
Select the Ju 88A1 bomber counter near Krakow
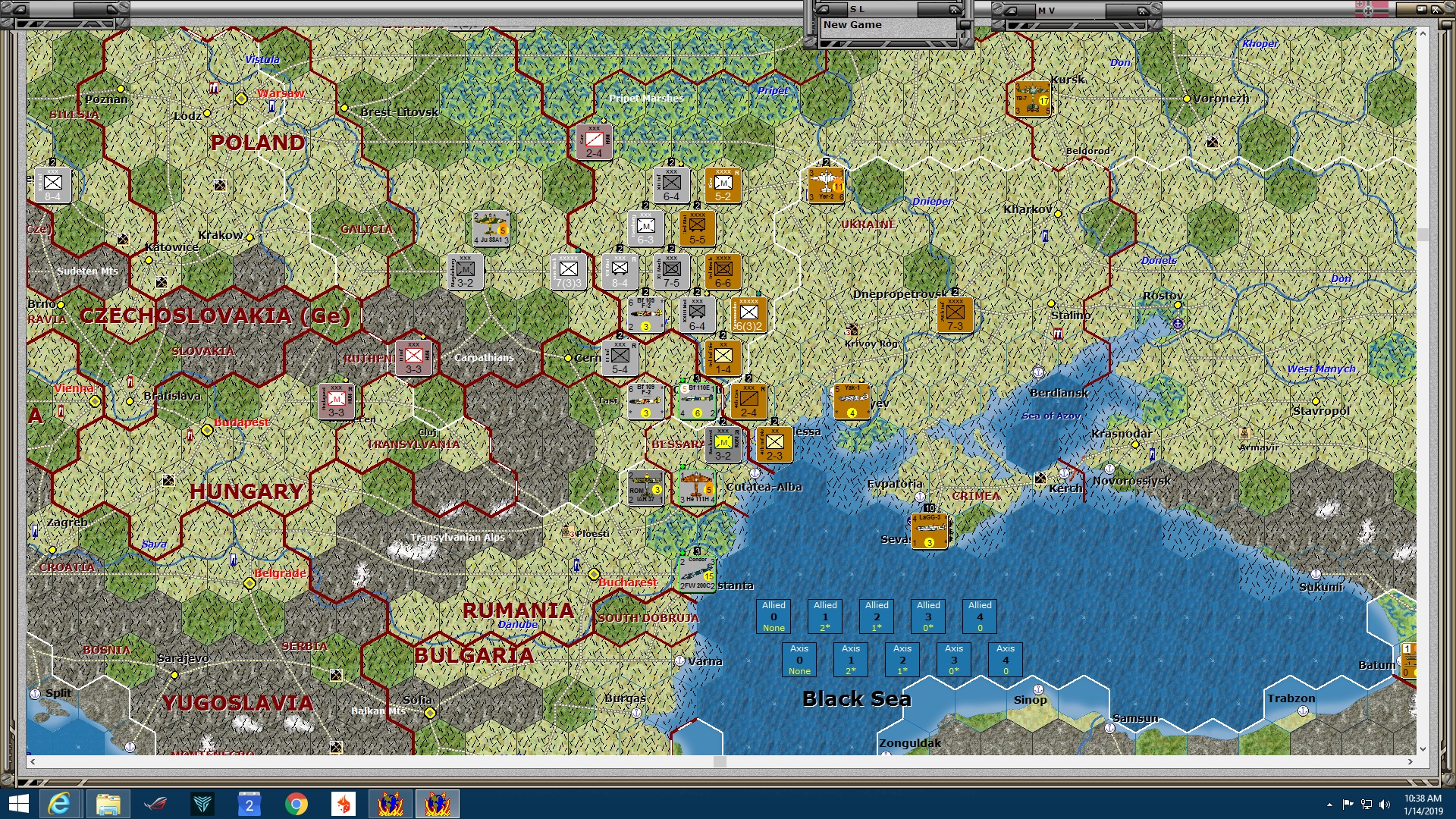[x=489, y=227]
